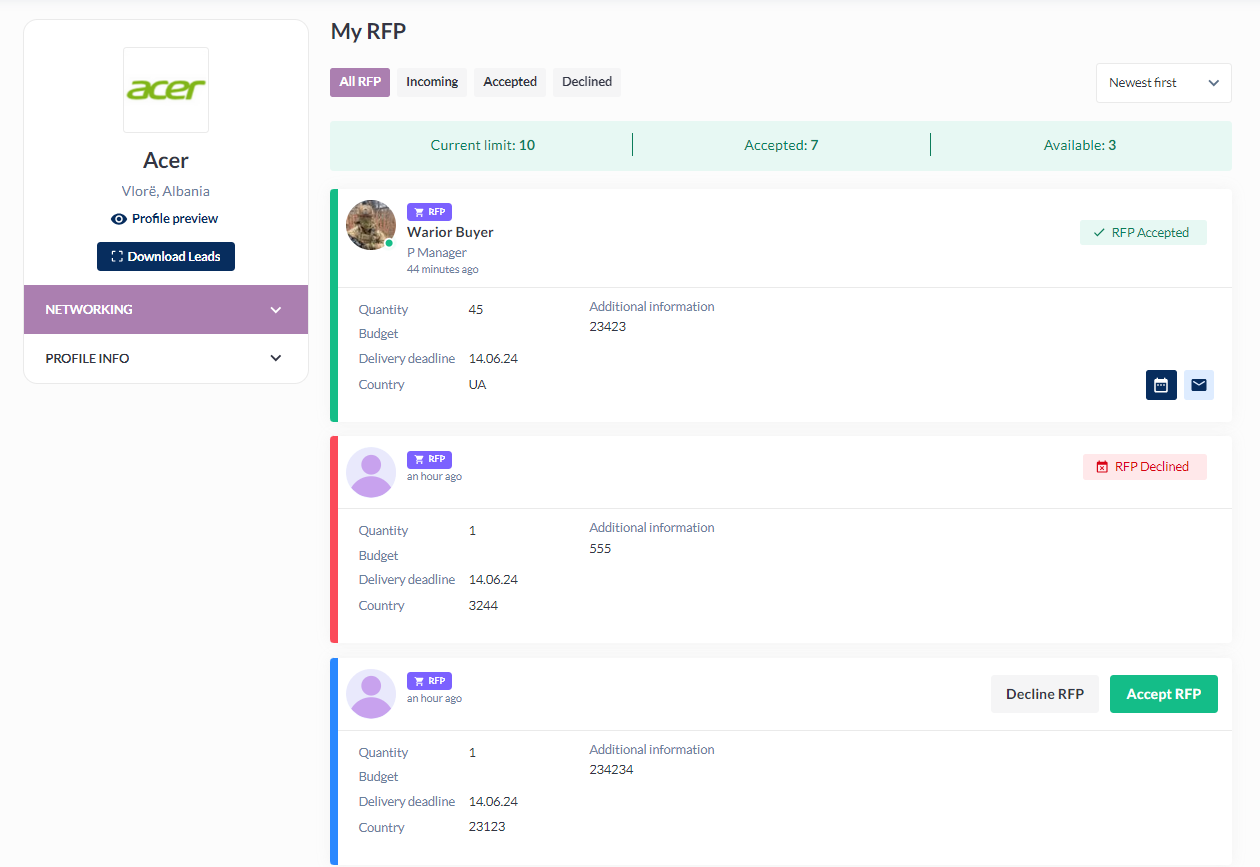Click the RFP badge on the declined card
Screen dimensions: 1260x867
click(x=429, y=460)
